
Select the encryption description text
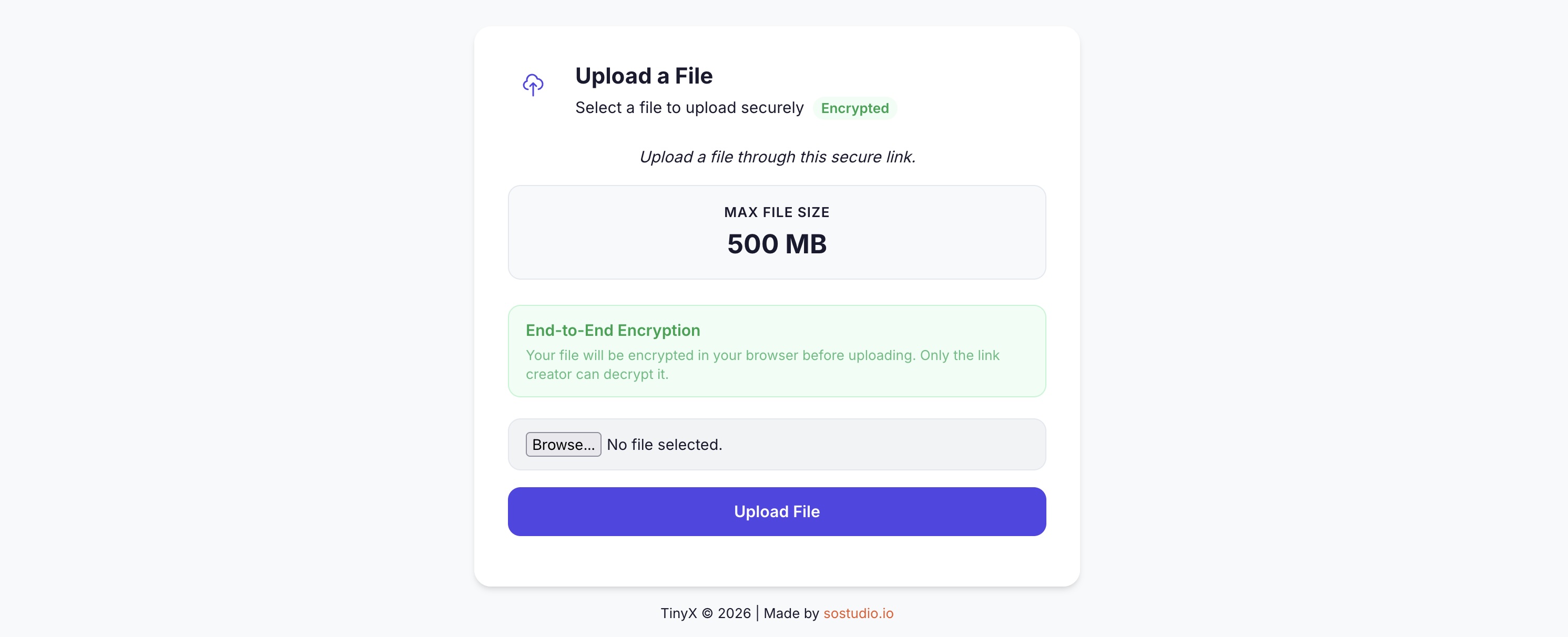click(761, 364)
